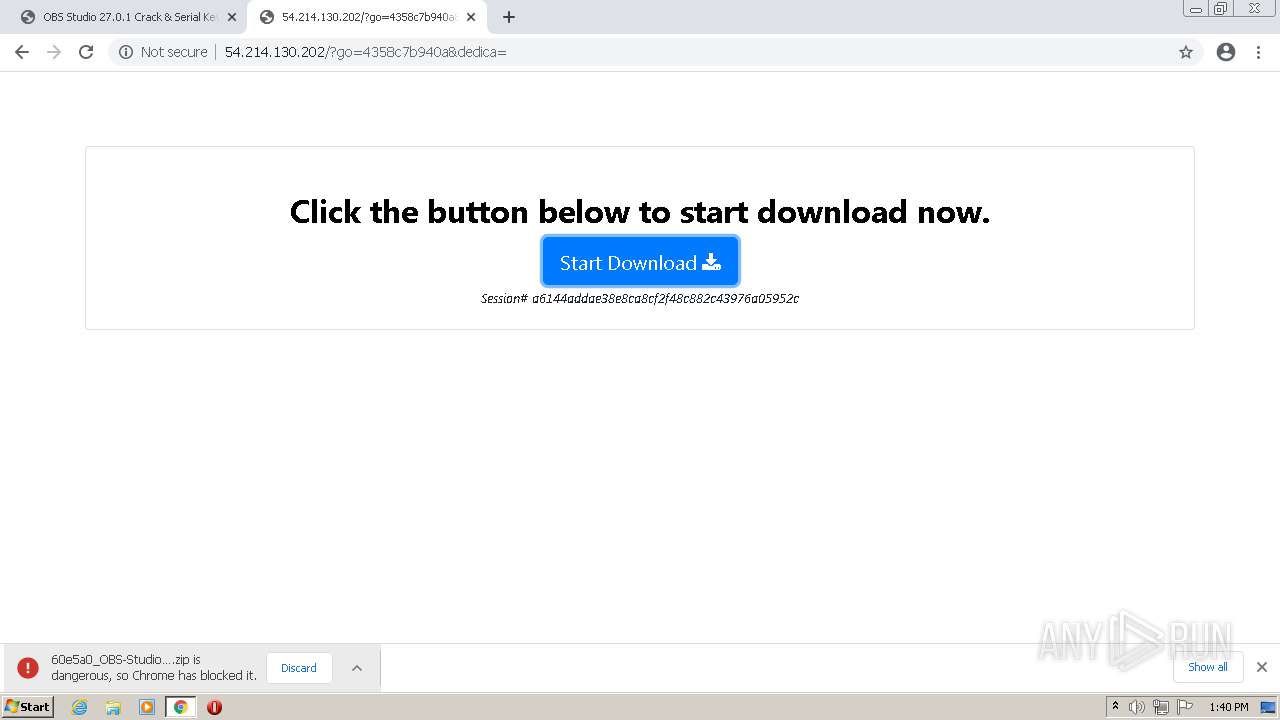Open a new tab with the plus button

(509, 17)
